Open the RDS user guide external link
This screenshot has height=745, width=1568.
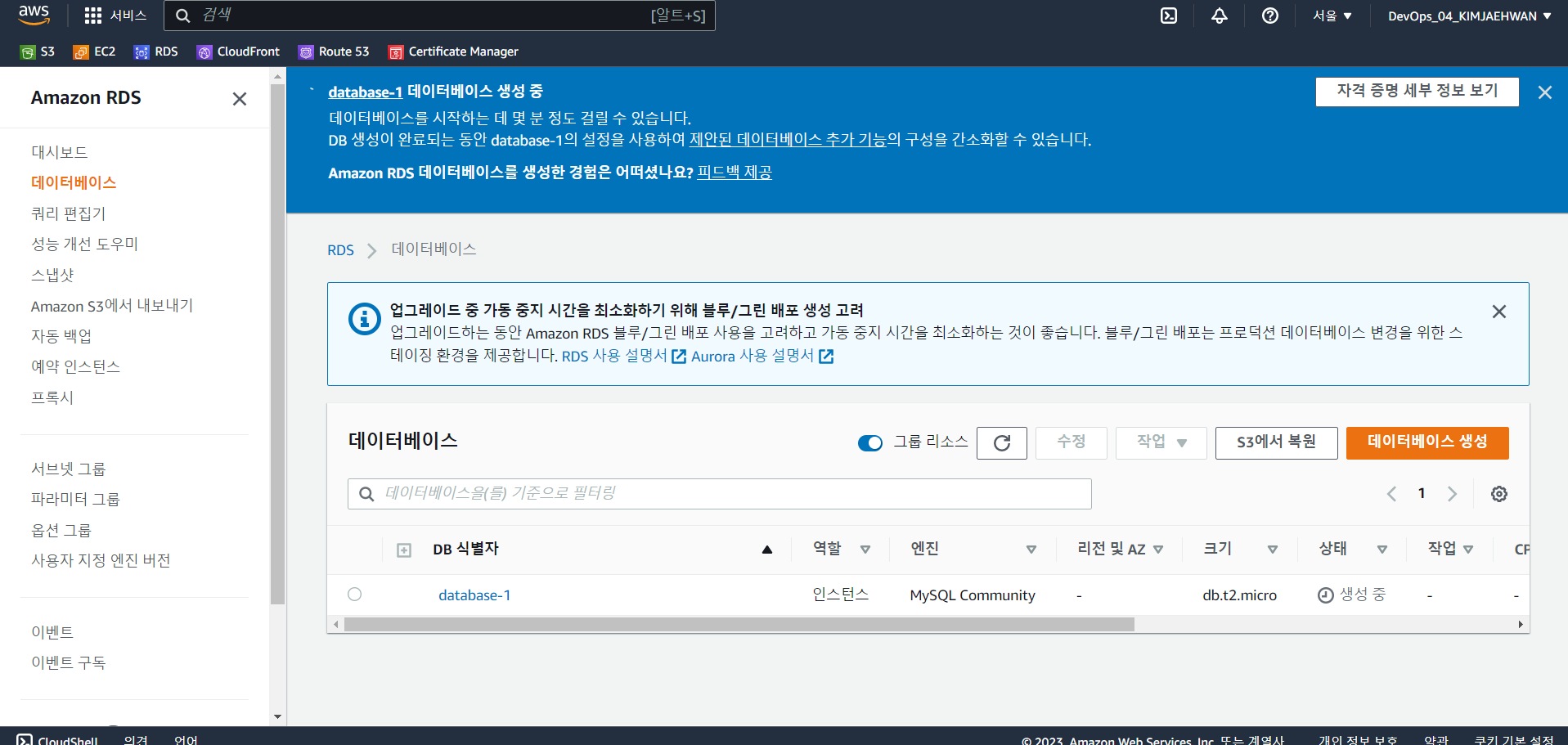(x=624, y=357)
